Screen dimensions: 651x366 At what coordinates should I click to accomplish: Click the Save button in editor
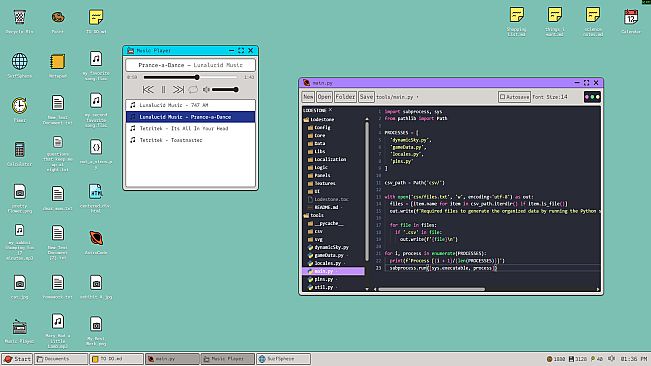(366, 97)
